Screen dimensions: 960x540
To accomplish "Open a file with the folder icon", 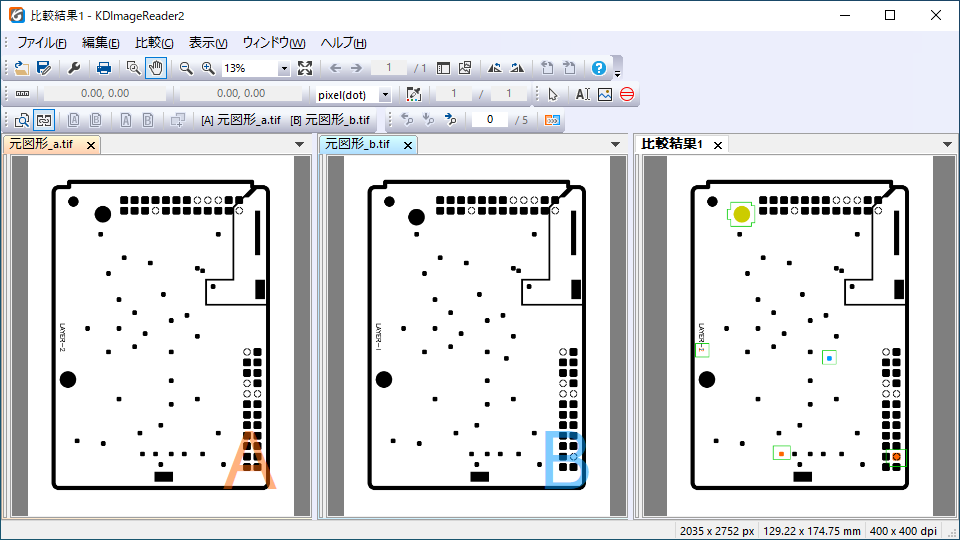I will coord(21,68).
